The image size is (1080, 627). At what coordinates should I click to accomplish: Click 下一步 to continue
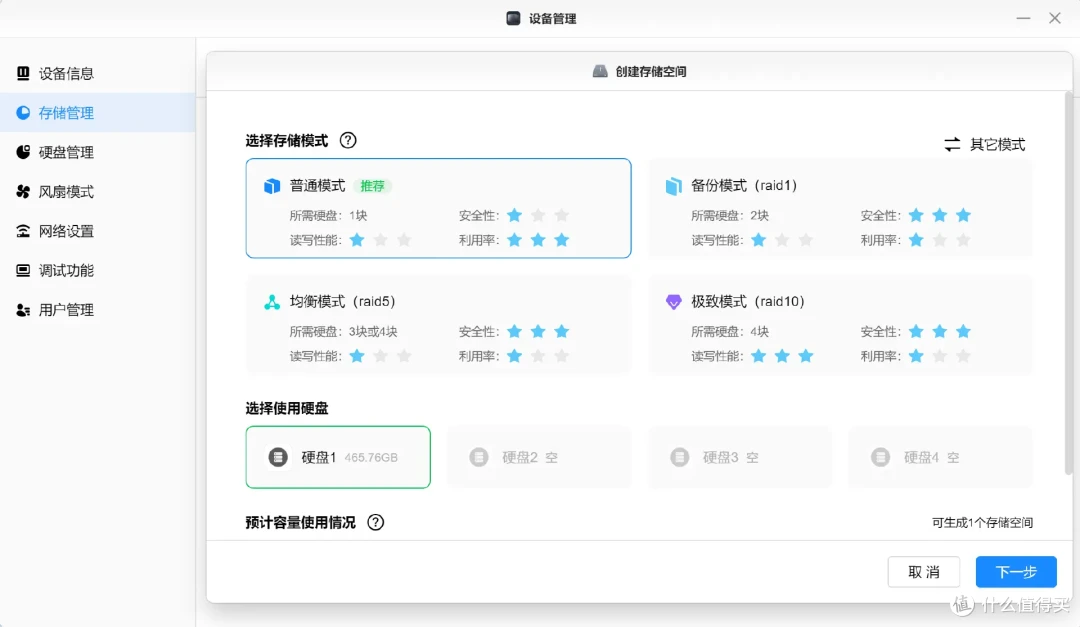coord(1016,572)
